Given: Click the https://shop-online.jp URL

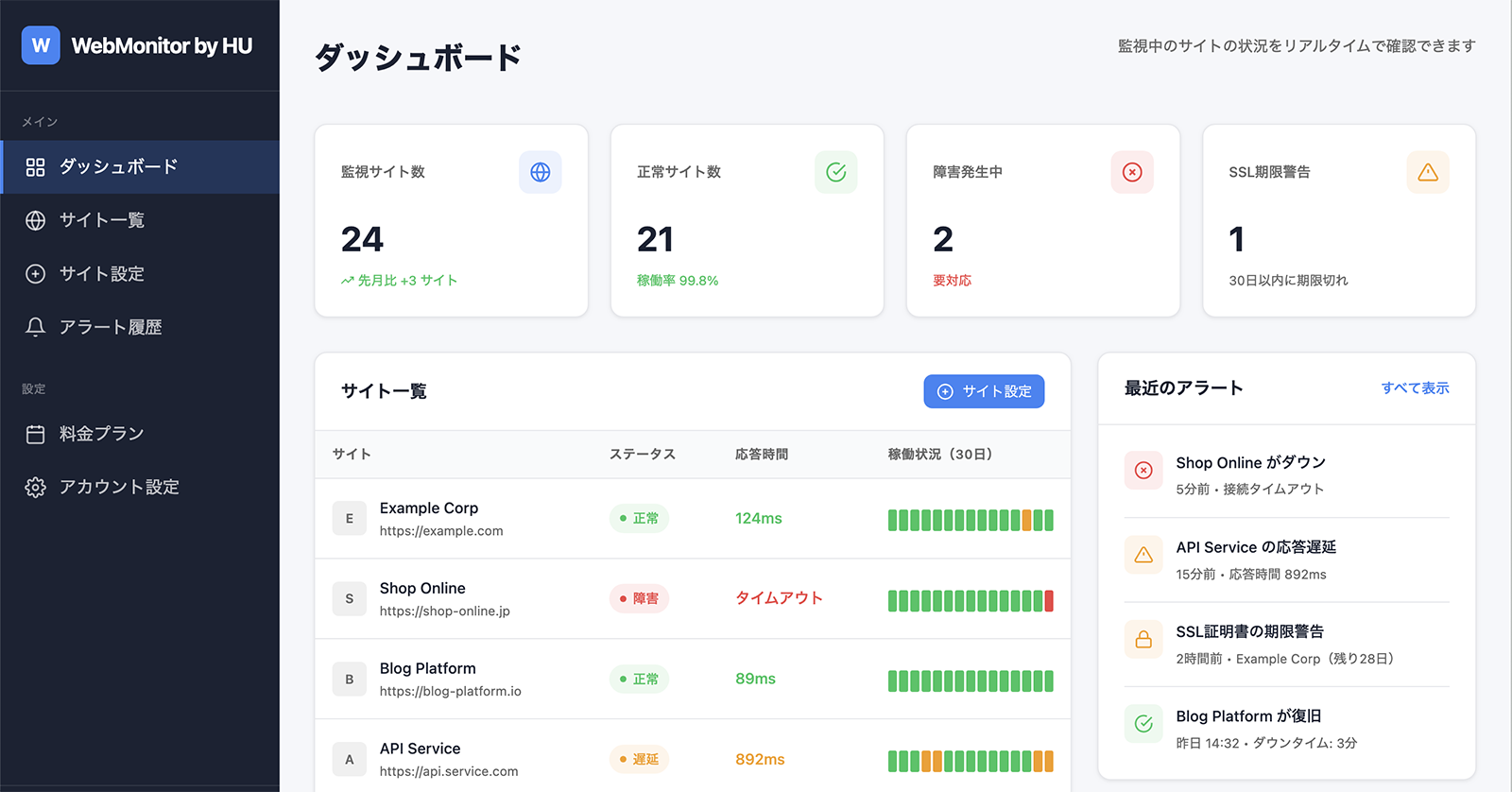Looking at the screenshot, I should pyautogui.click(x=445, y=611).
